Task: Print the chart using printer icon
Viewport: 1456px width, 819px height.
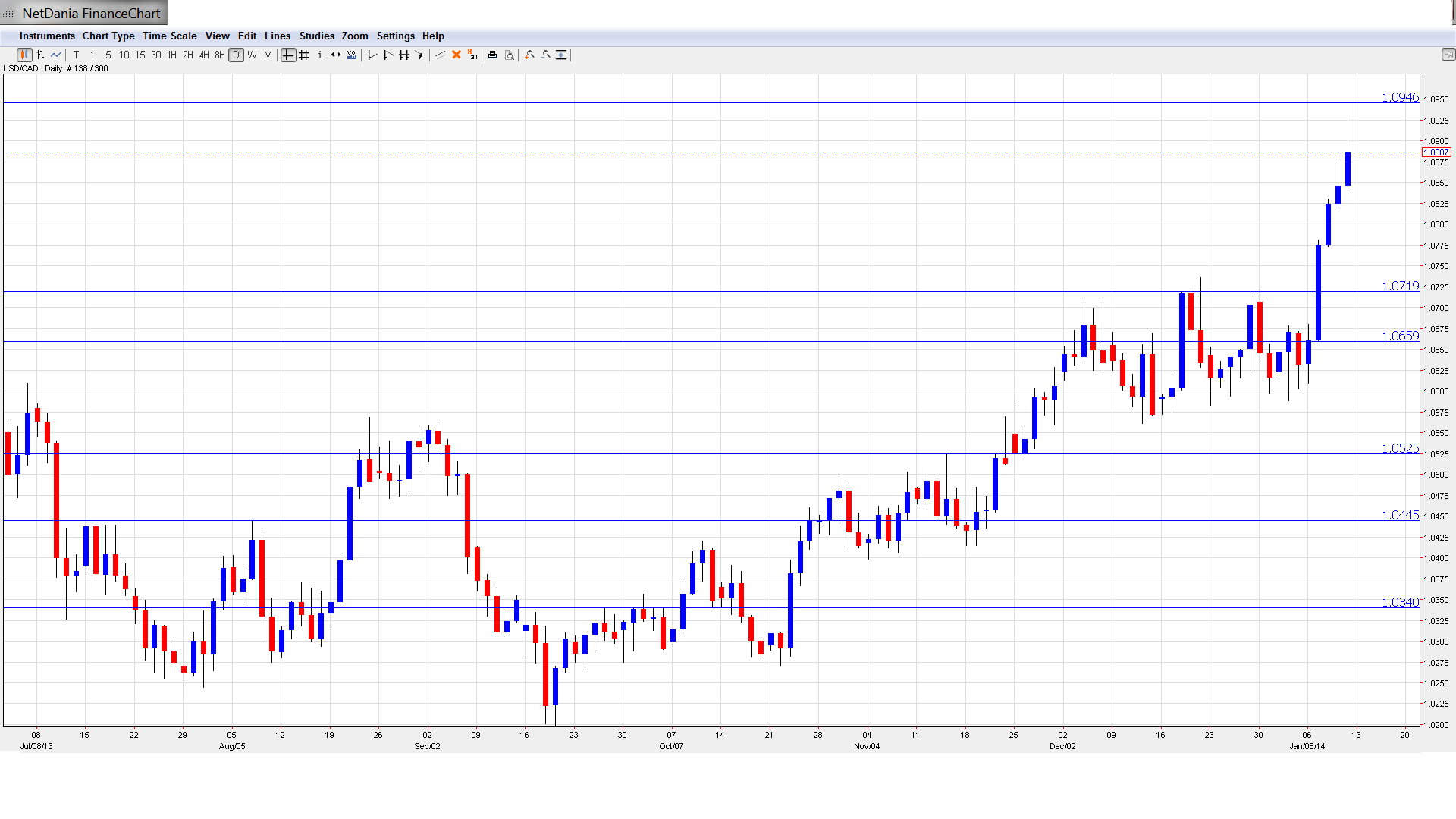Action: [493, 55]
